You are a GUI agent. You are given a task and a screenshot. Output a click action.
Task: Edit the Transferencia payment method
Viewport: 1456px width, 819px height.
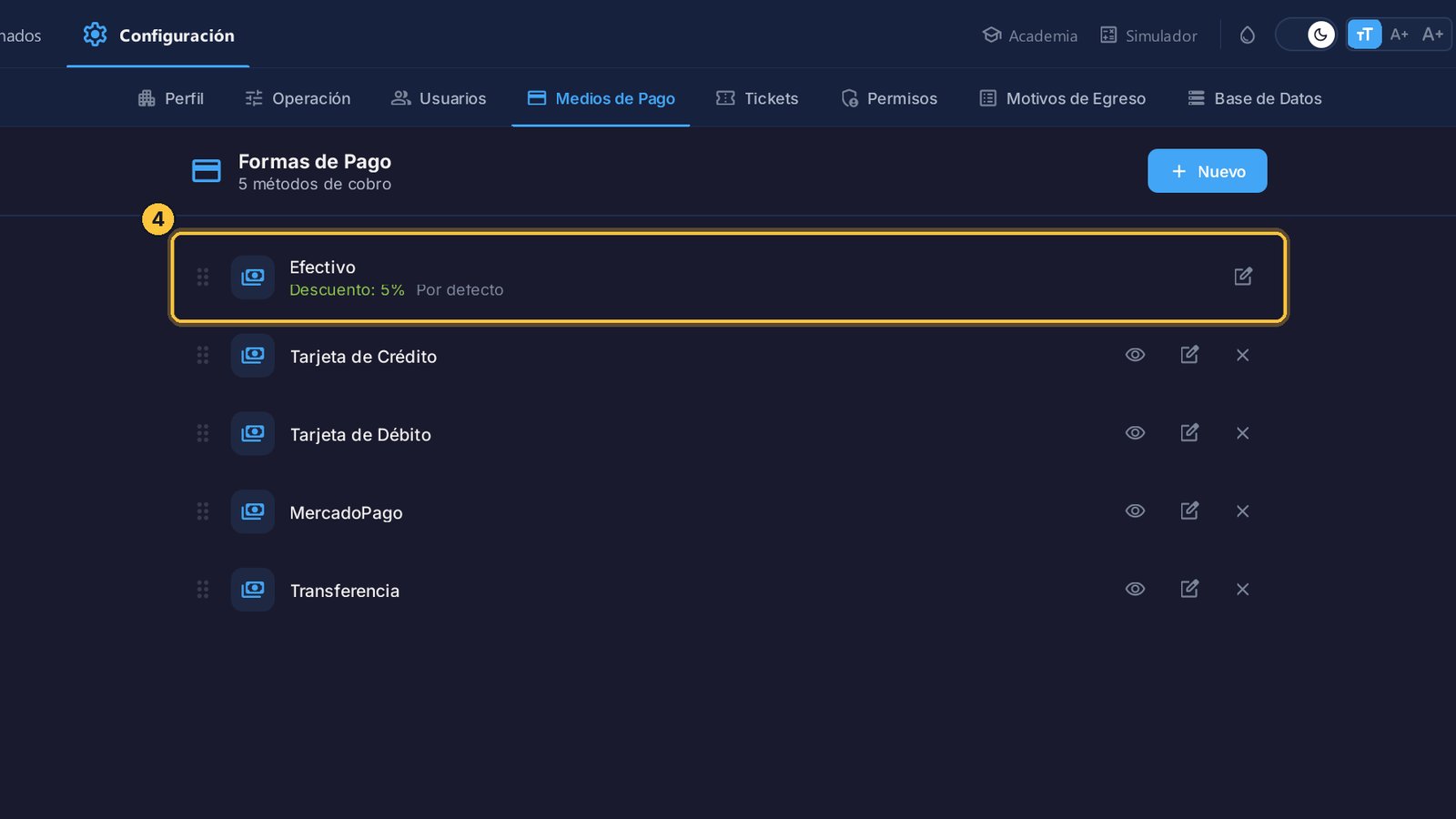(x=1189, y=590)
